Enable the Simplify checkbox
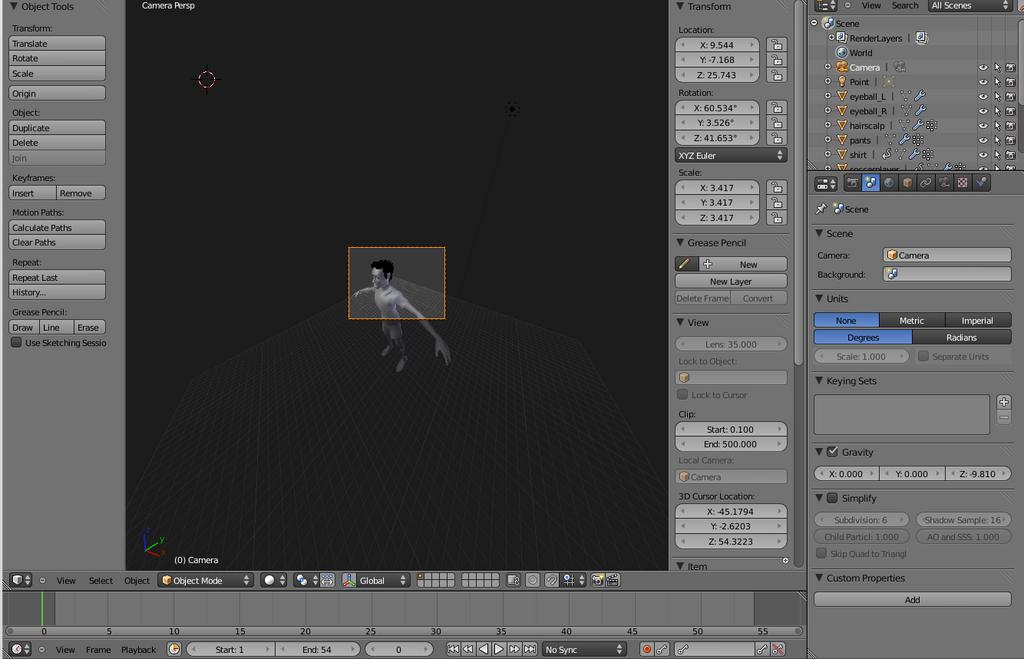 pos(832,498)
